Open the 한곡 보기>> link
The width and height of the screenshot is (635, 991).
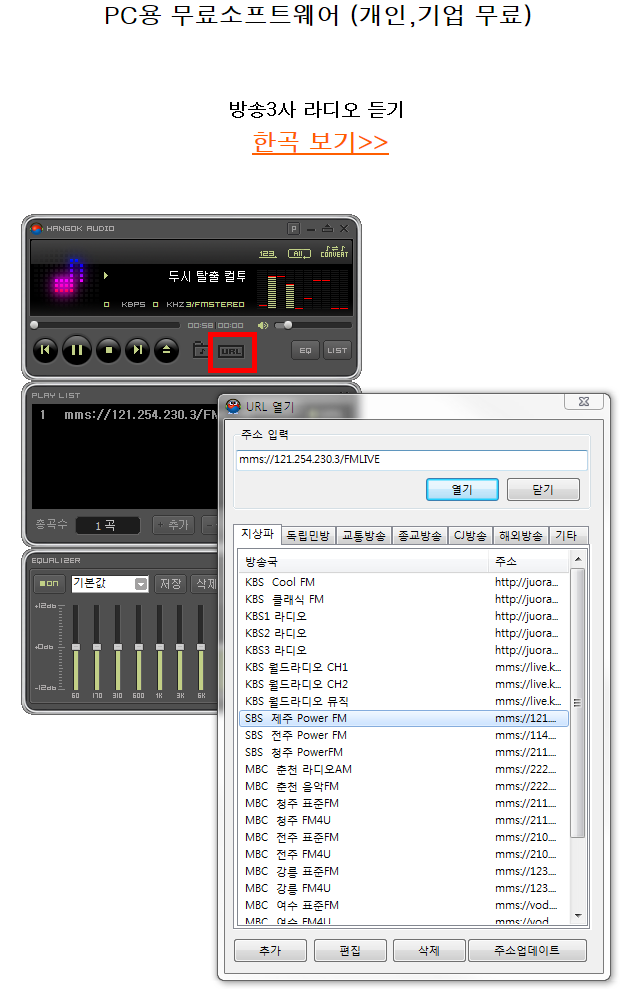[x=320, y=142]
